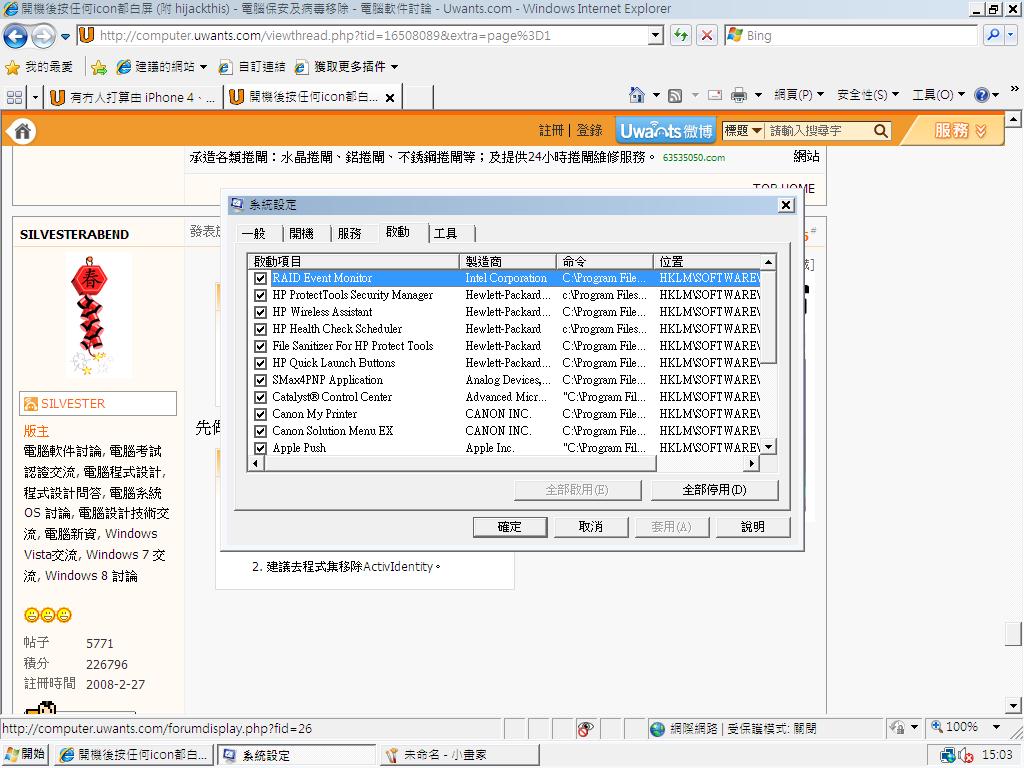Click the Uwants search input field
Image resolution: width=1024 pixels, height=768 pixels.
(818, 131)
